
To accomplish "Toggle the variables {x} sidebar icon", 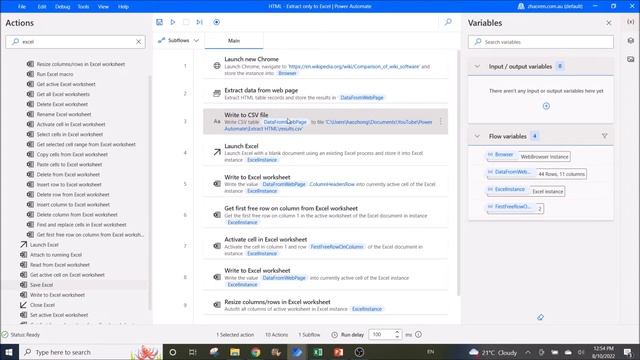I will tap(631, 22).
